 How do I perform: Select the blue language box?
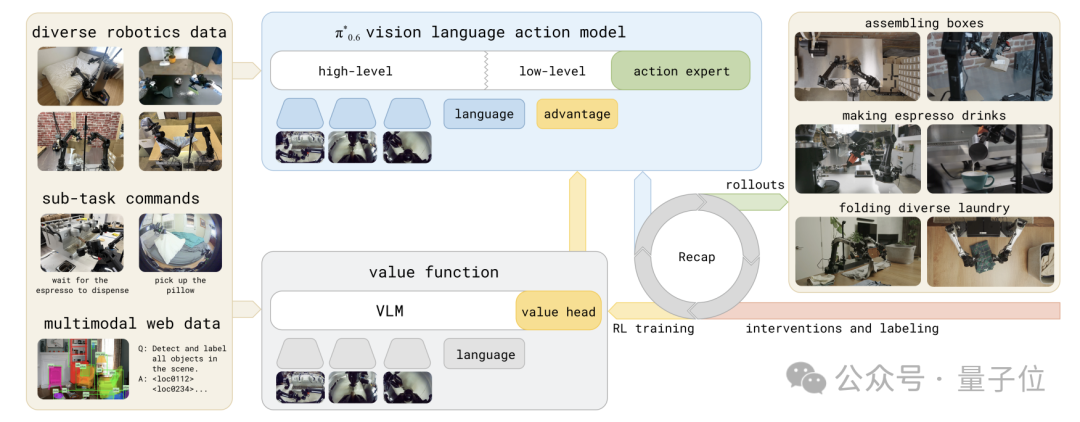[x=484, y=114]
